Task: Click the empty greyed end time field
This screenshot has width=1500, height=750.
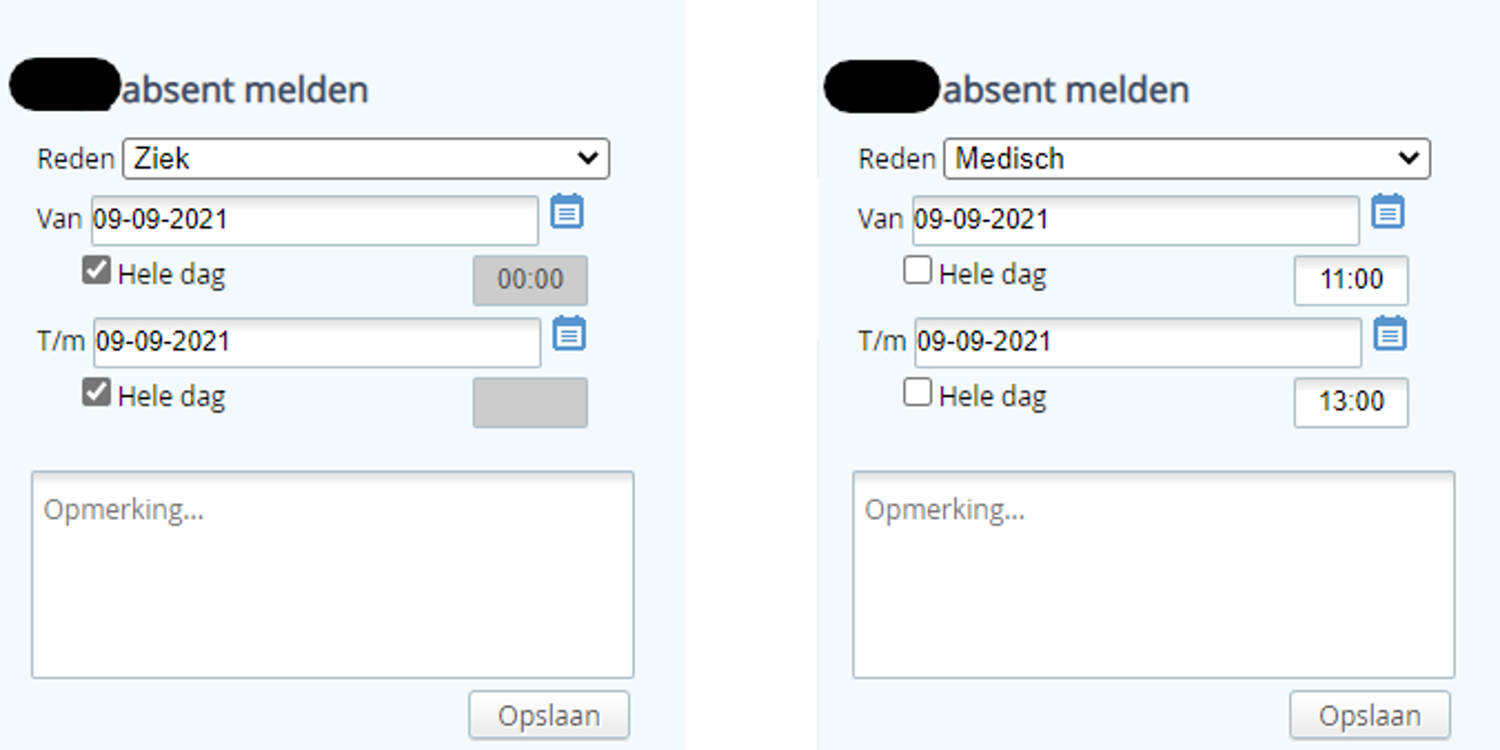Action: coord(530,402)
